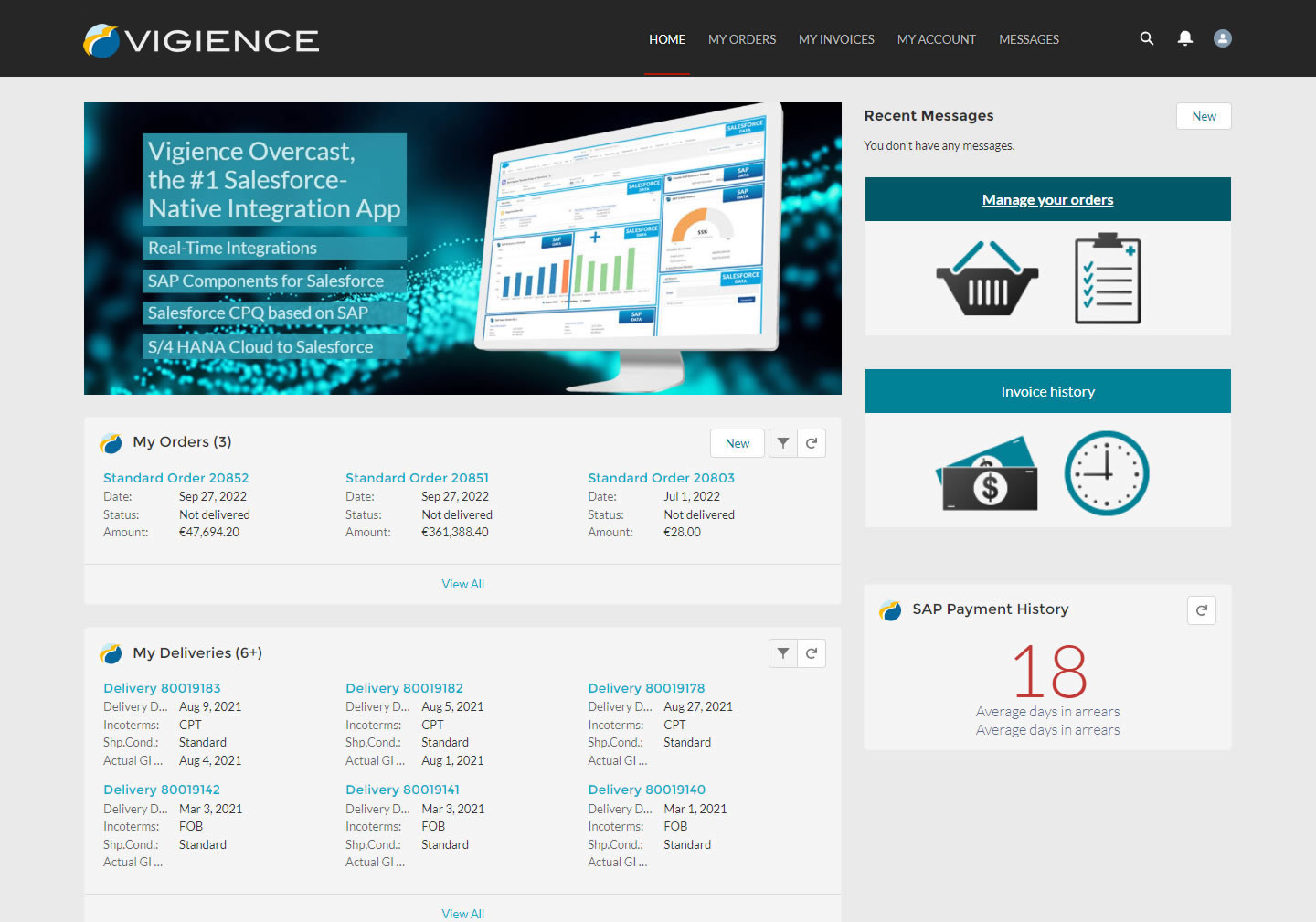Open Standard Order 20803
1316x922 pixels.
(x=661, y=478)
